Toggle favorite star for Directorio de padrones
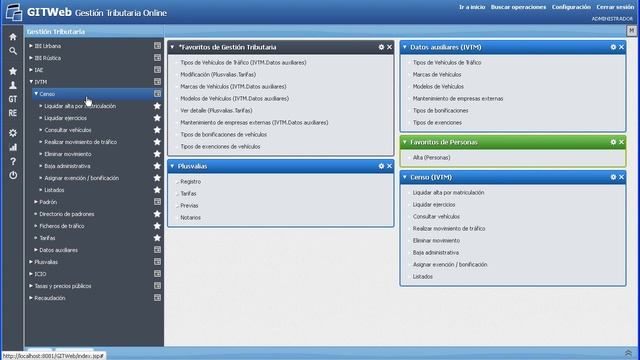640x360 pixels. click(157, 213)
